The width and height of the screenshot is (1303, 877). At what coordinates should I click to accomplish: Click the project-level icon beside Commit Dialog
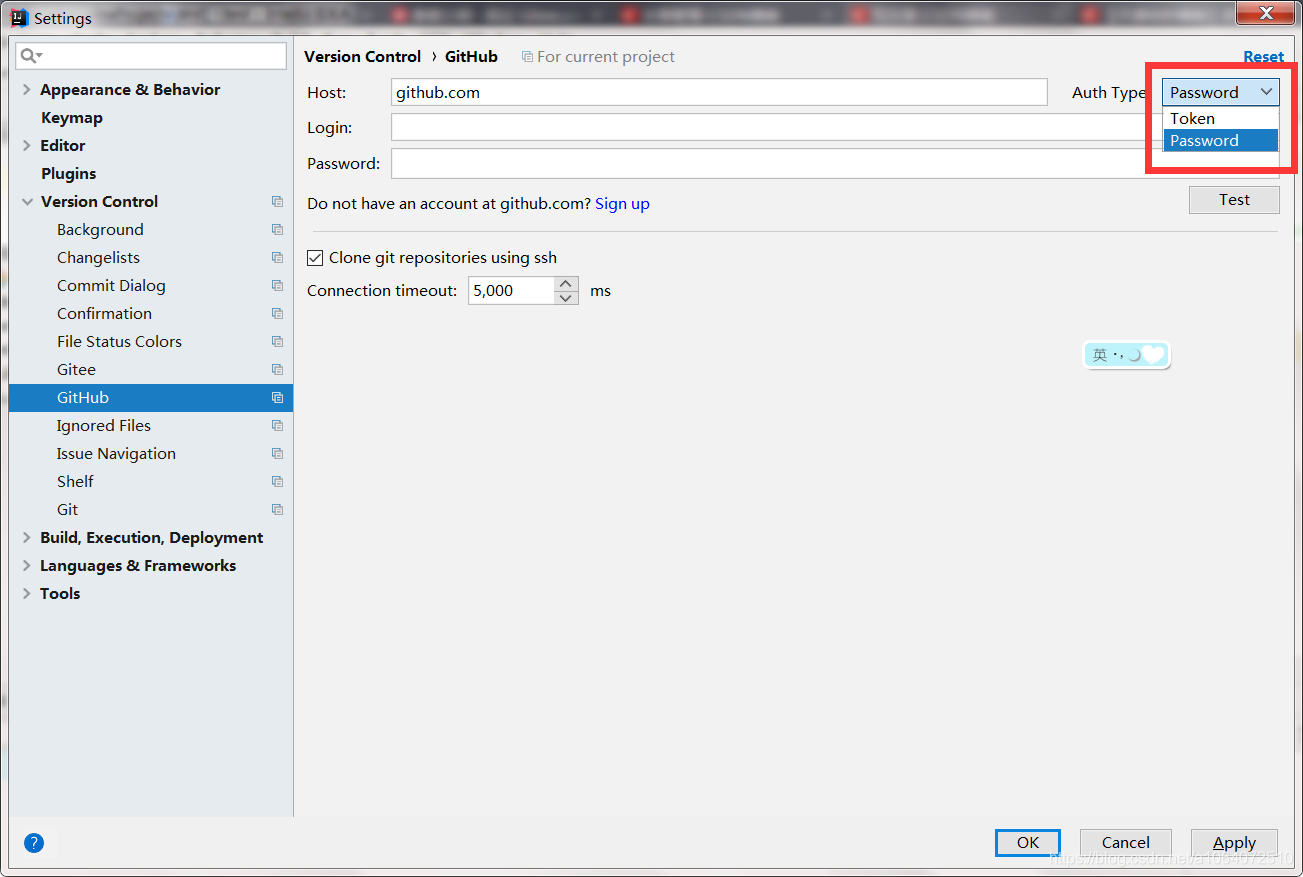[x=277, y=286]
